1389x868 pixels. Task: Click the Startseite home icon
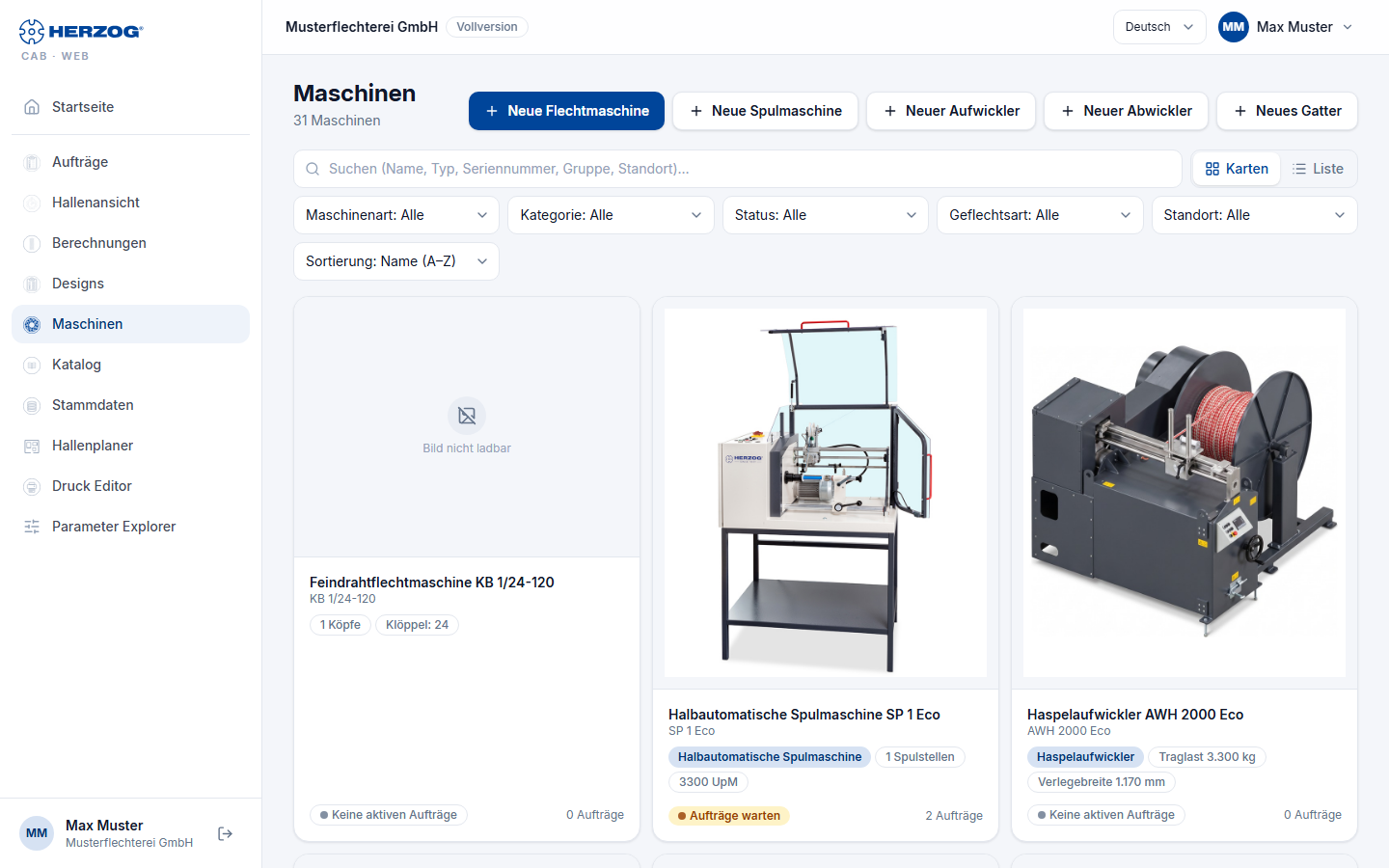coord(32,107)
